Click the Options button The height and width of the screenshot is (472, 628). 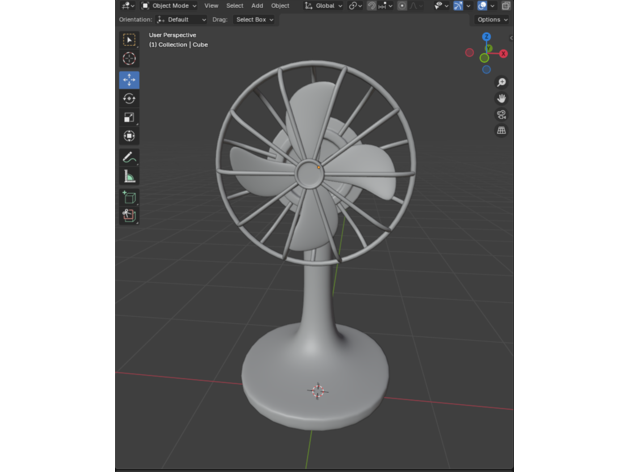pyautogui.click(x=490, y=19)
